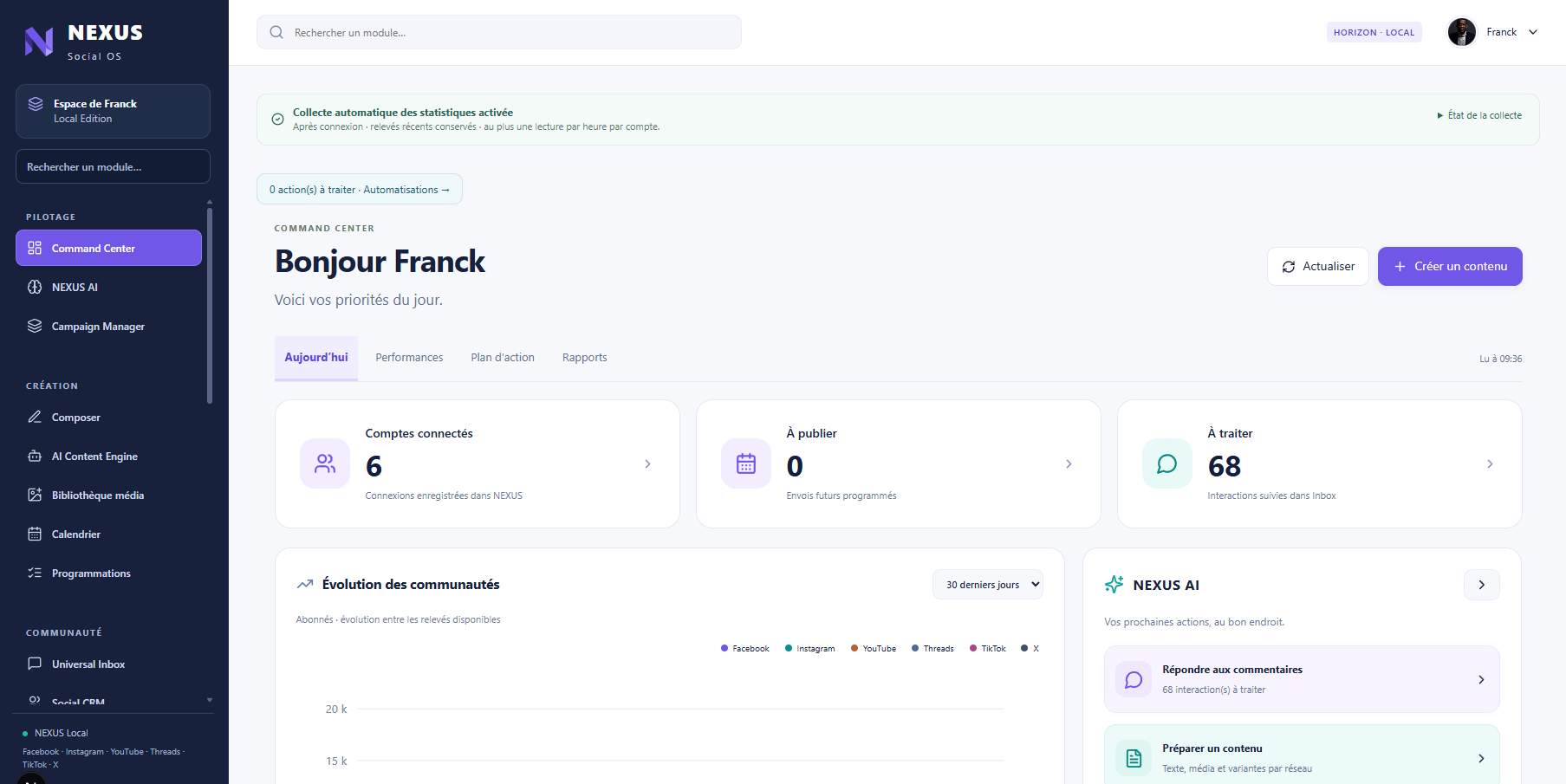Viewport: 1566px width, 784px height.
Task: Open the Command Center grid icon
Action: coord(35,248)
